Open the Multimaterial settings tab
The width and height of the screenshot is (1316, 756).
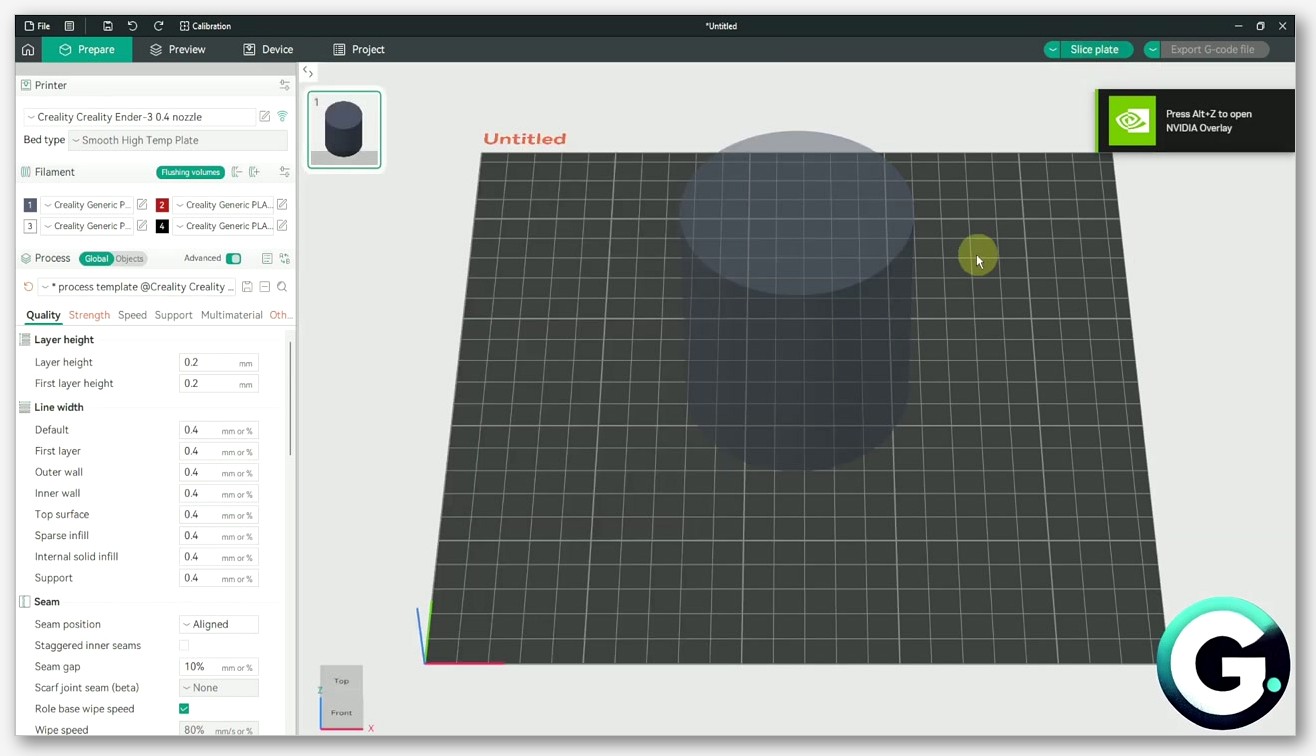coord(231,315)
